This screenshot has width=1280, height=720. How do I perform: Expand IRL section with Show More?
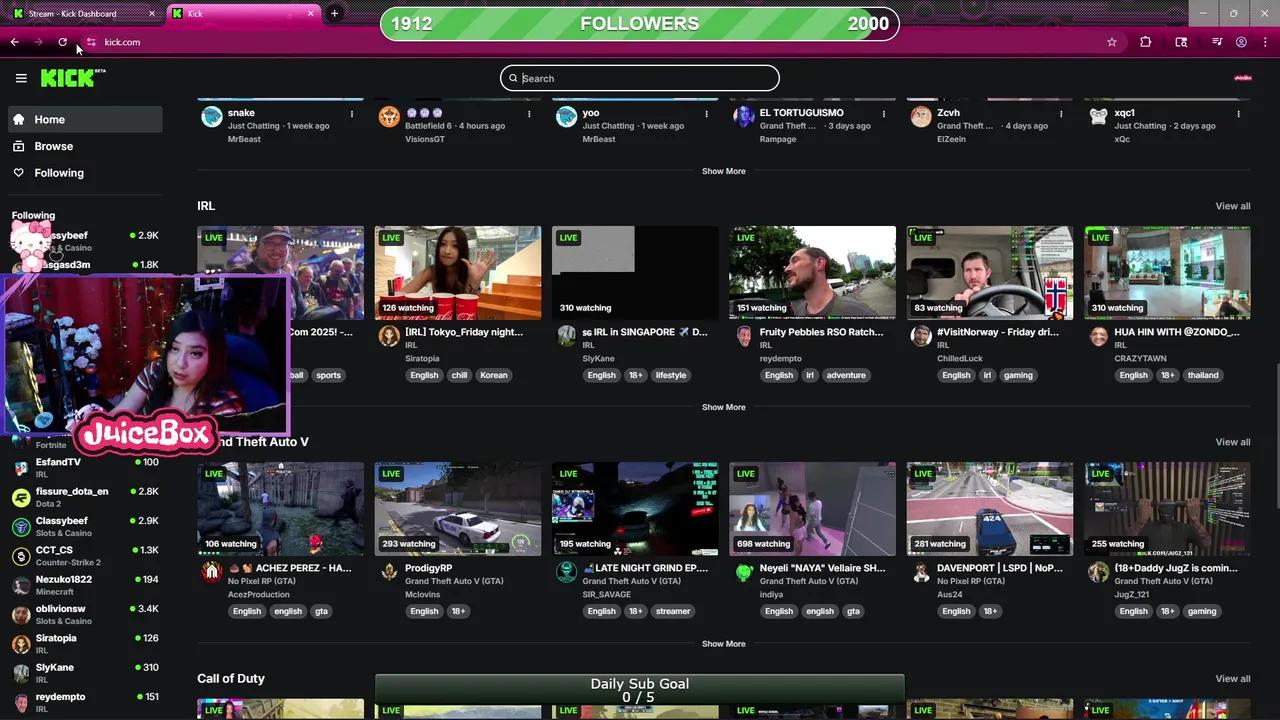[723, 407]
